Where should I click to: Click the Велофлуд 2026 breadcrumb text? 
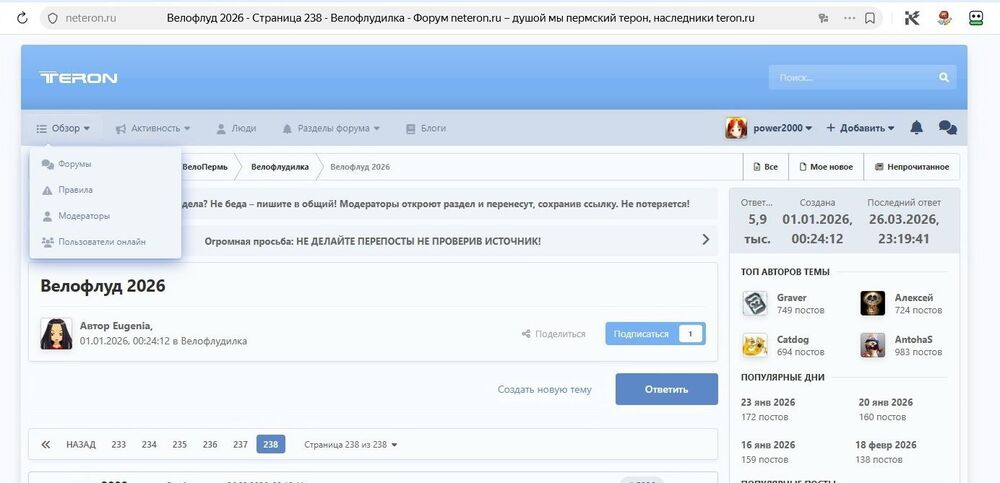click(x=360, y=167)
